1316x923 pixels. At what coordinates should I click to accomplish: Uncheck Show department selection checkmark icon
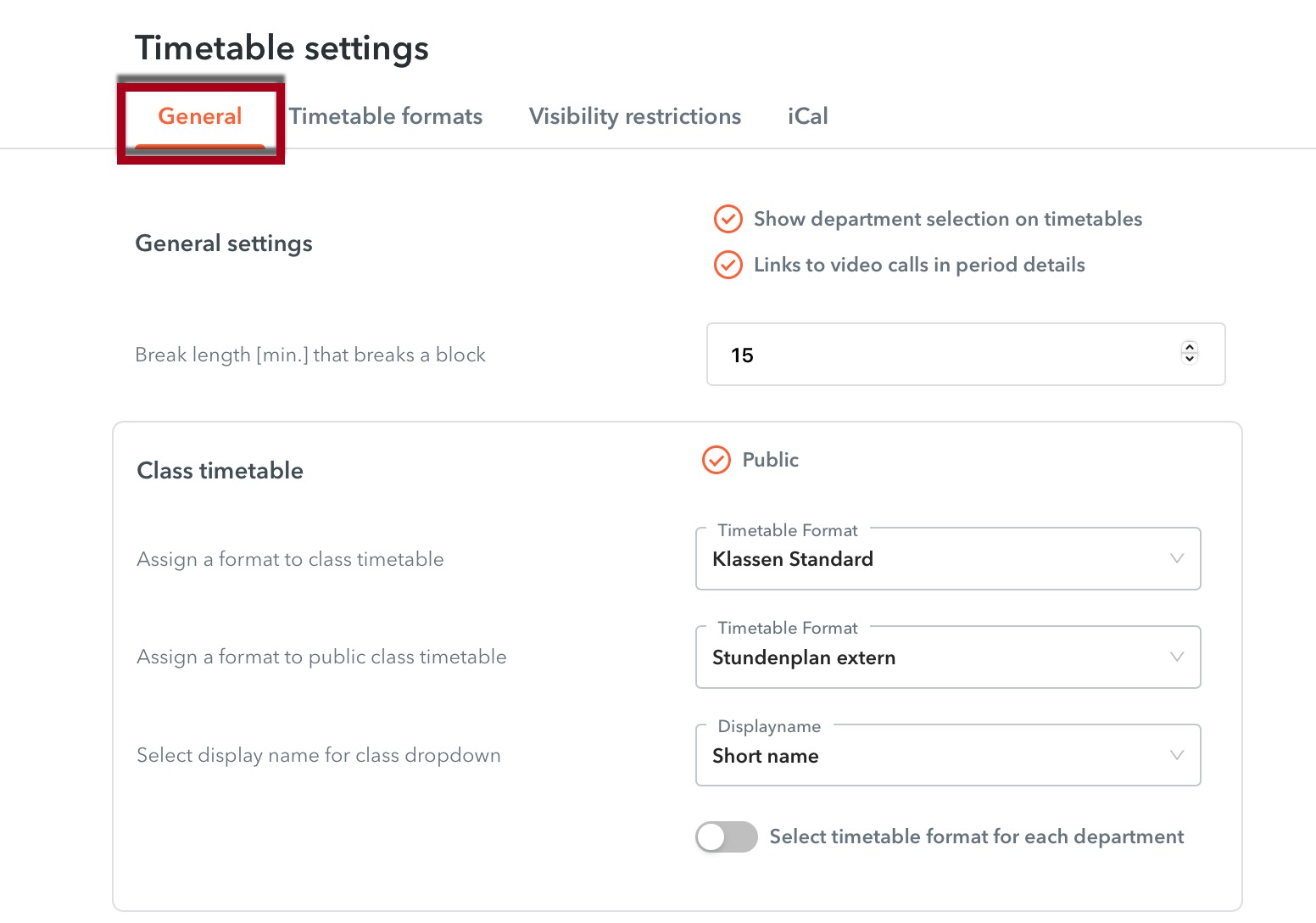coord(728,219)
